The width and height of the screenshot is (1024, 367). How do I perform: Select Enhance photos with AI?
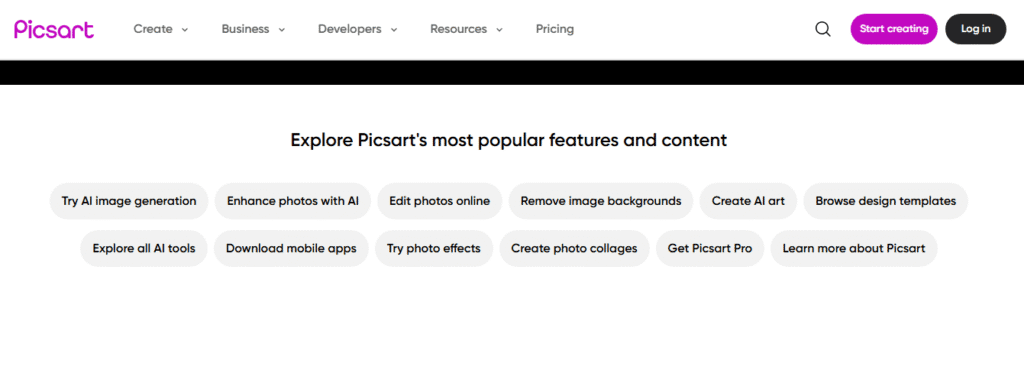point(293,201)
